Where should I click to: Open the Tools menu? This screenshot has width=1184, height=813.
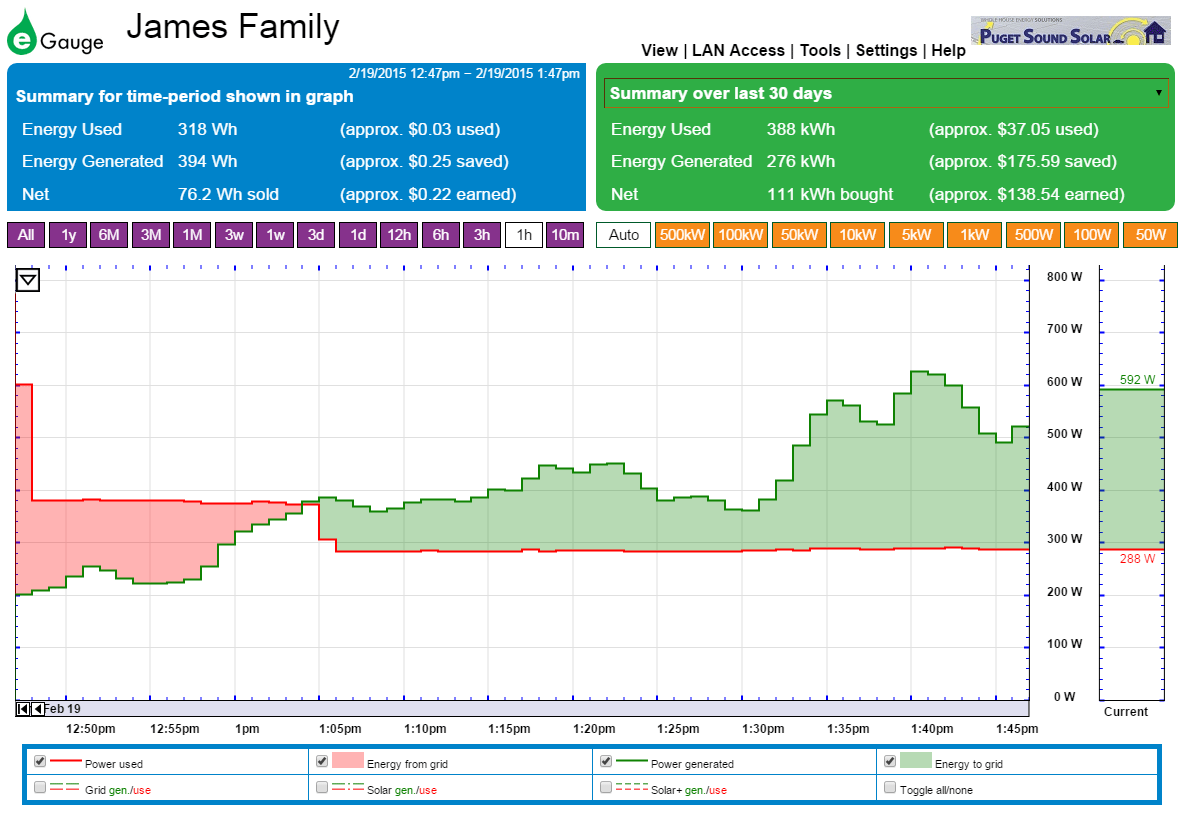pyautogui.click(x=820, y=50)
